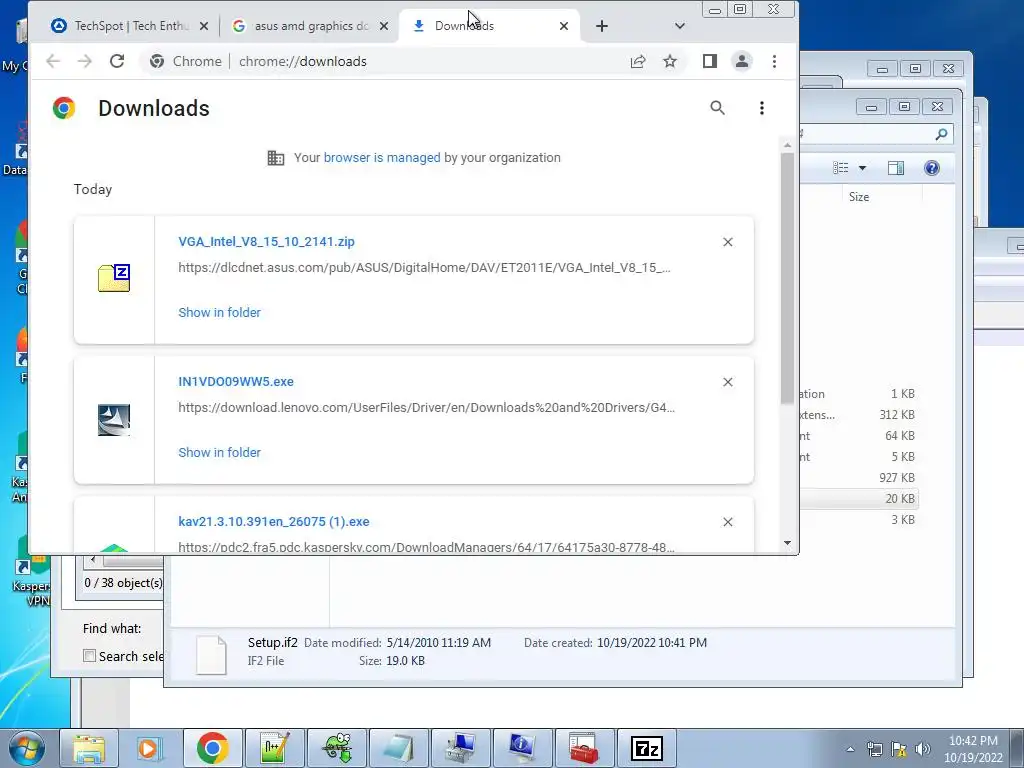The width and height of the screenshot is (1024, 768).
Task: Close the asus amd graphics tab
Action: pos(384,26)
